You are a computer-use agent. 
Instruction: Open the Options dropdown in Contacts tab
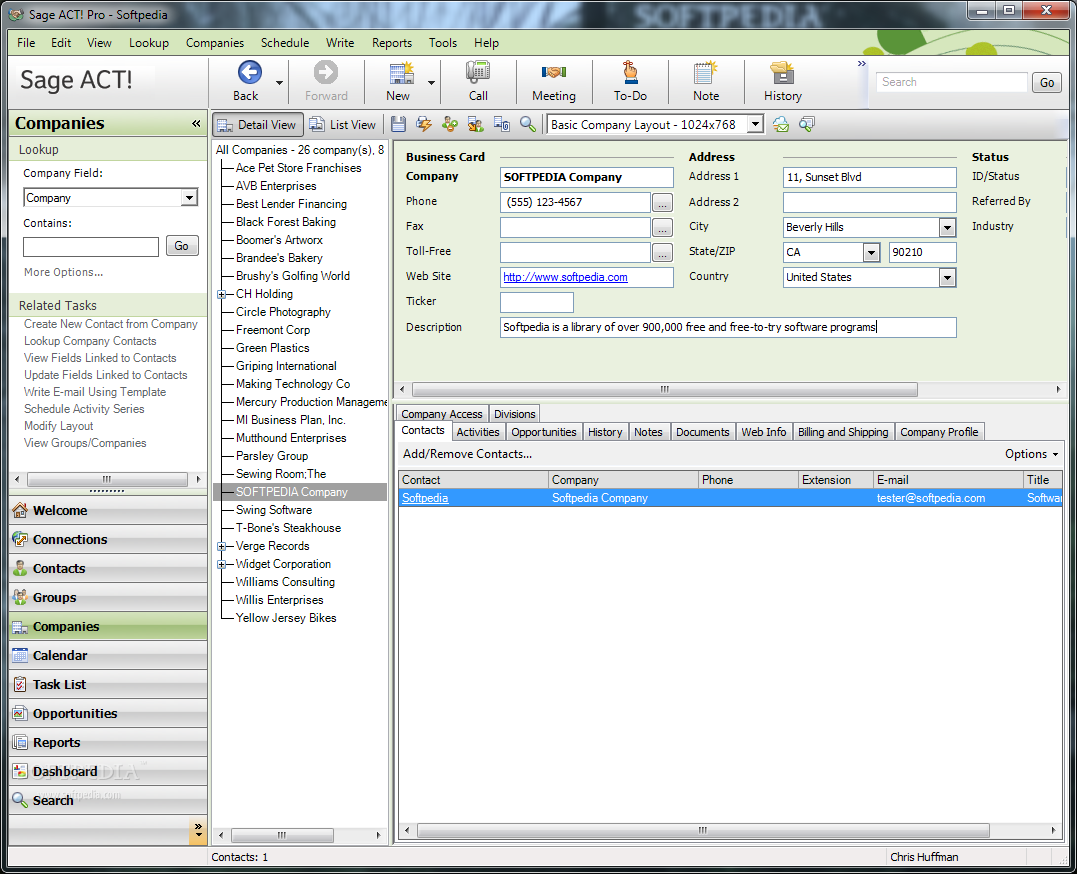click(1032, 454)
